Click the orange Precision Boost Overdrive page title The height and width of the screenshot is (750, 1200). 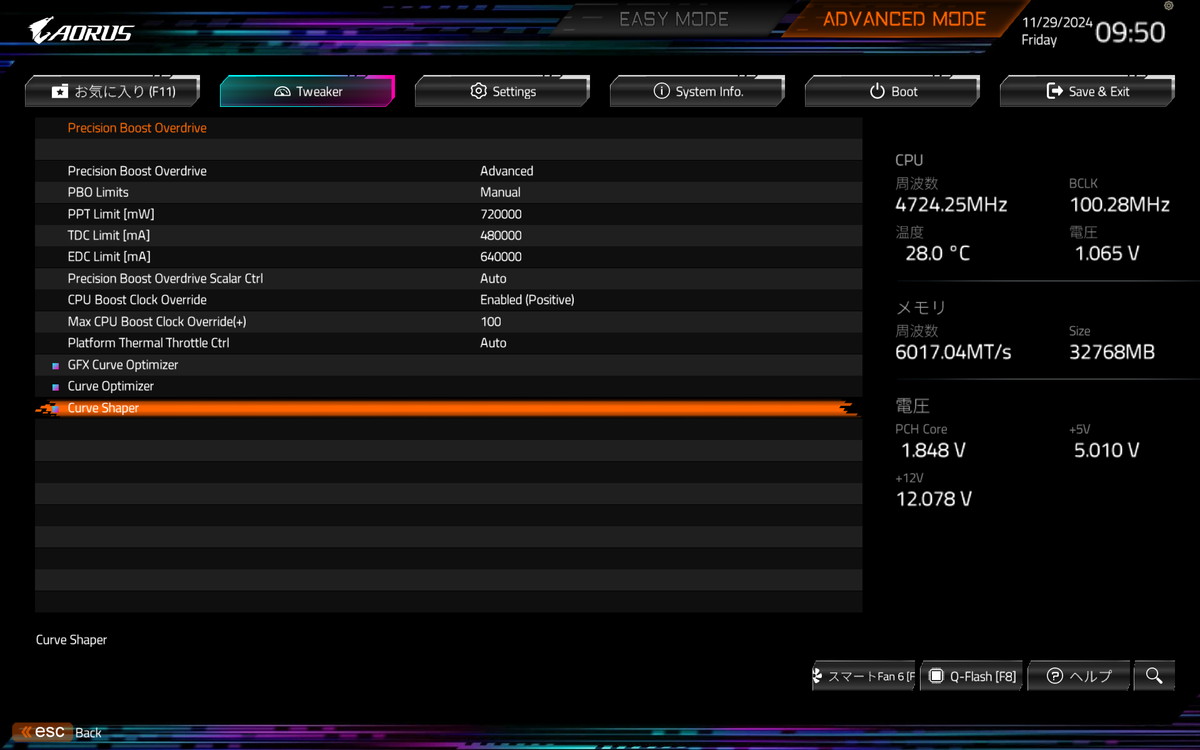(x=137, y=128)
